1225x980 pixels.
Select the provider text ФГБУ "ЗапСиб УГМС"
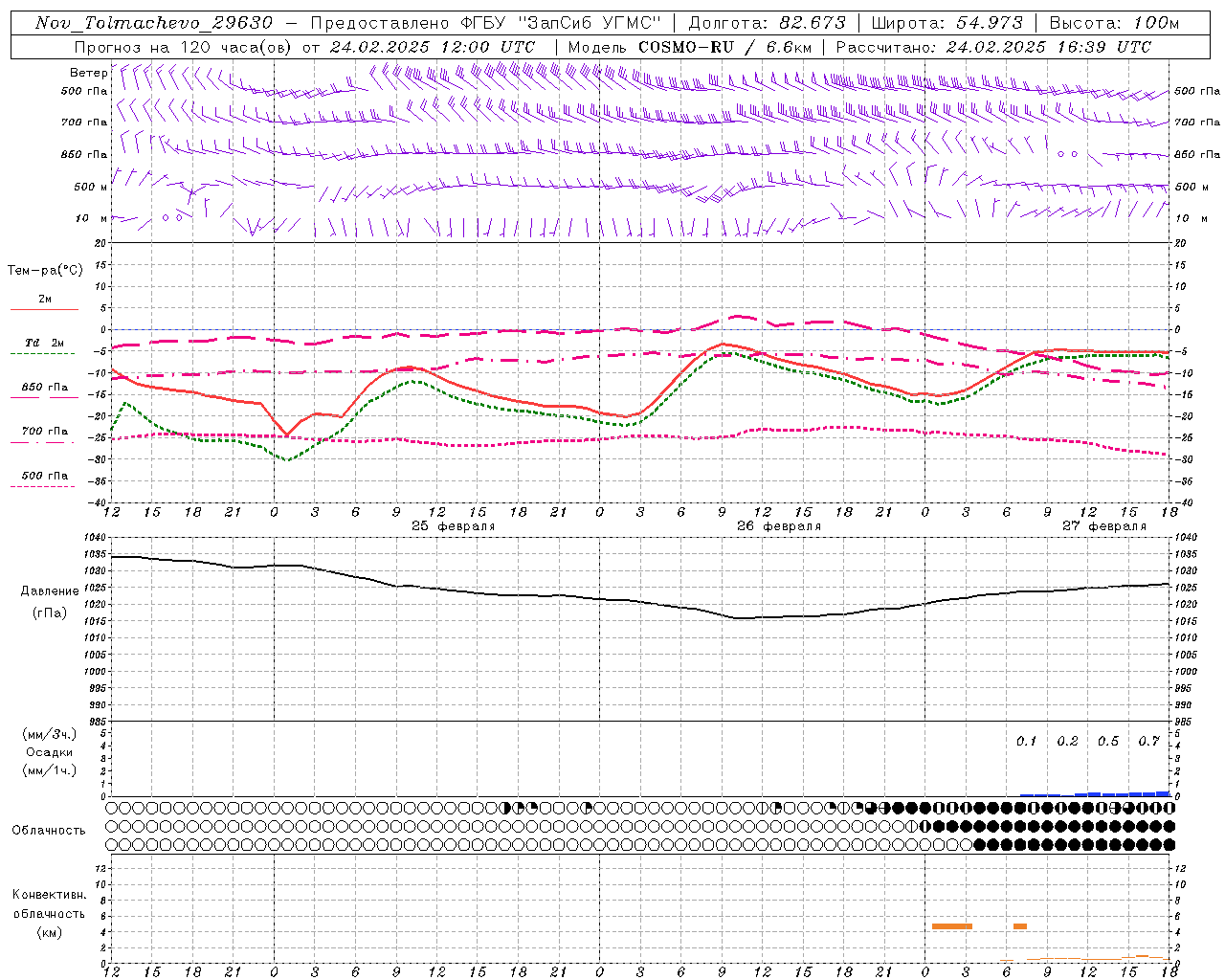pyautogui.click(x=559, y=23)
